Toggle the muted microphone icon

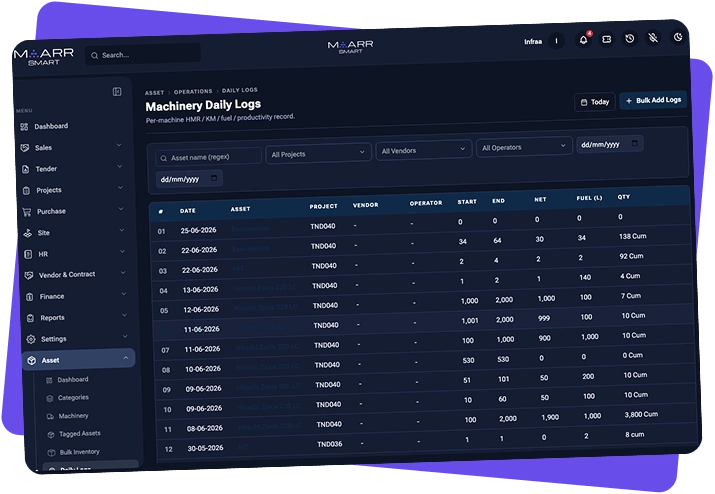tap(653, 38)
